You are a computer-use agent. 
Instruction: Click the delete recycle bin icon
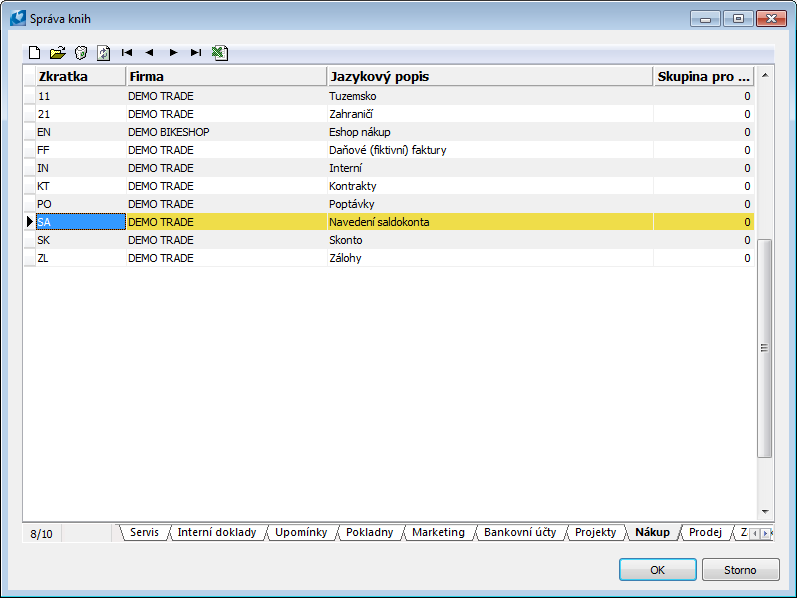click(x=81, y=52)
